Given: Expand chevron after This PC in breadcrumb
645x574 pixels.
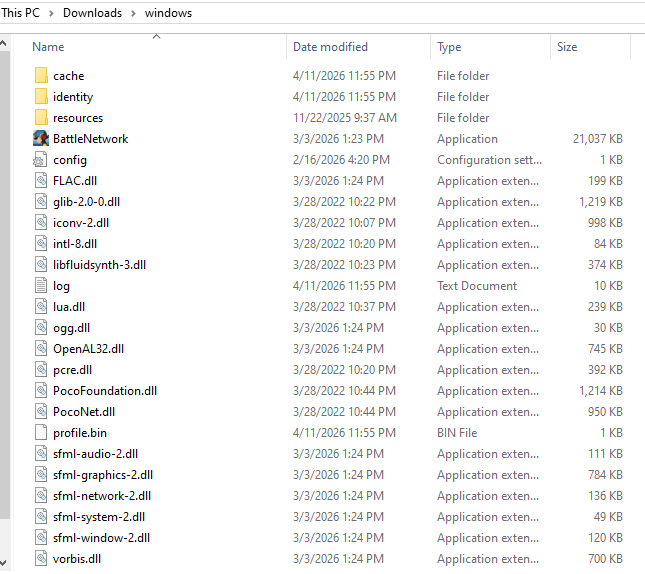Looking at the screenshot, I should [x=51, y=13].
